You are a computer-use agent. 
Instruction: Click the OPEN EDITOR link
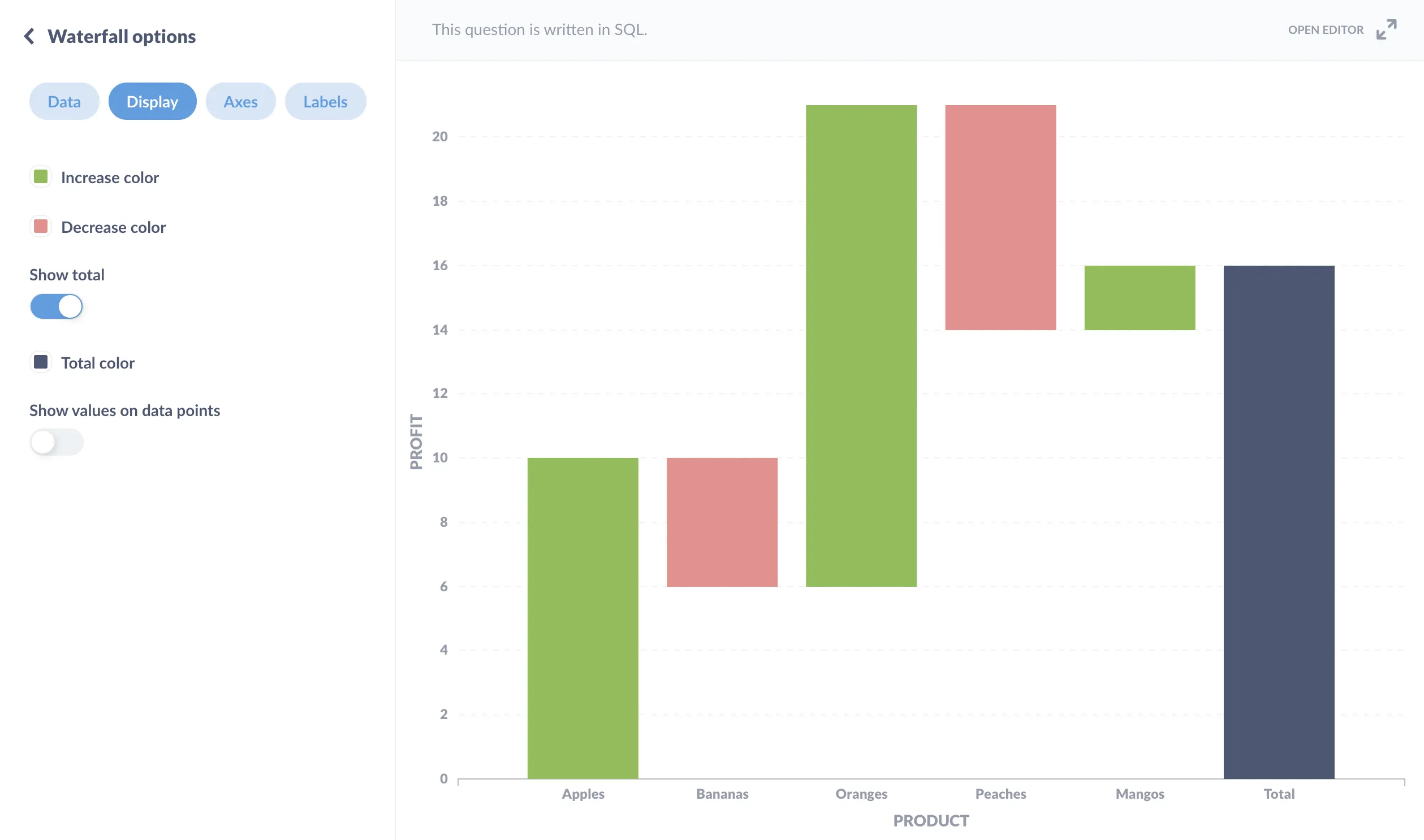tap(1326, 30)
